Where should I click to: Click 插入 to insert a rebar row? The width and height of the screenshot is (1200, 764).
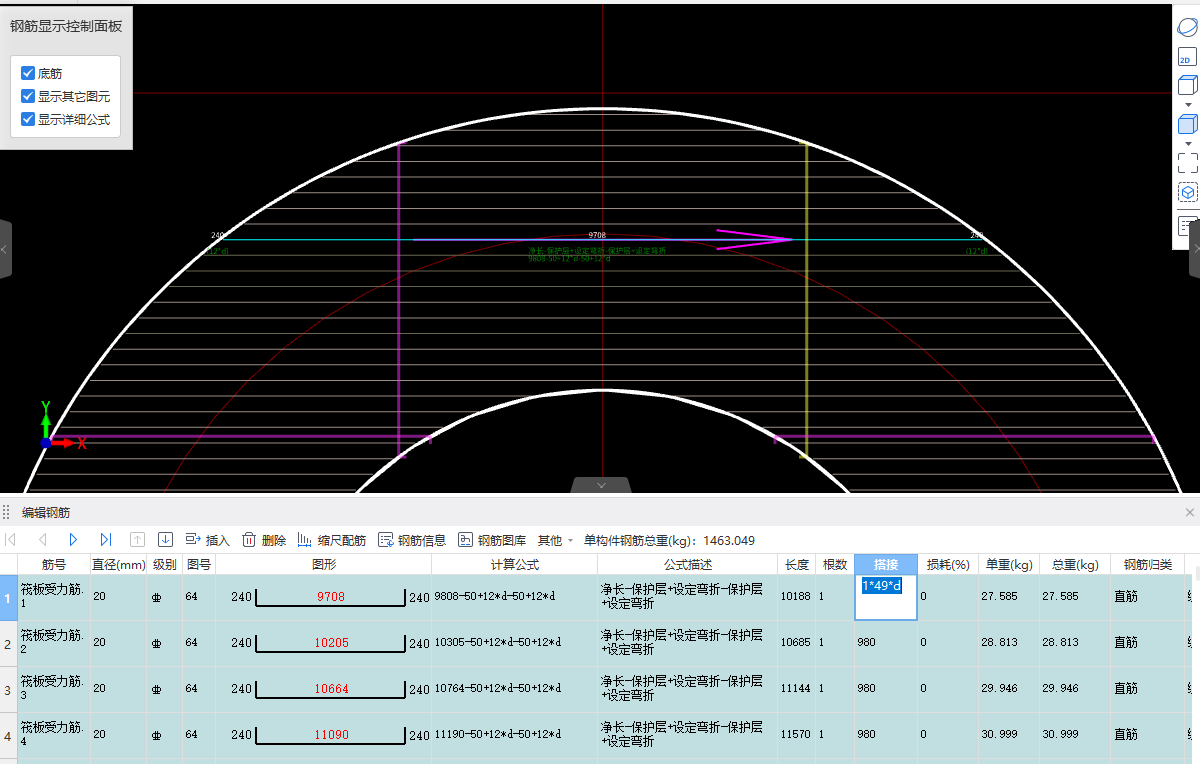(x=207, y=540)
